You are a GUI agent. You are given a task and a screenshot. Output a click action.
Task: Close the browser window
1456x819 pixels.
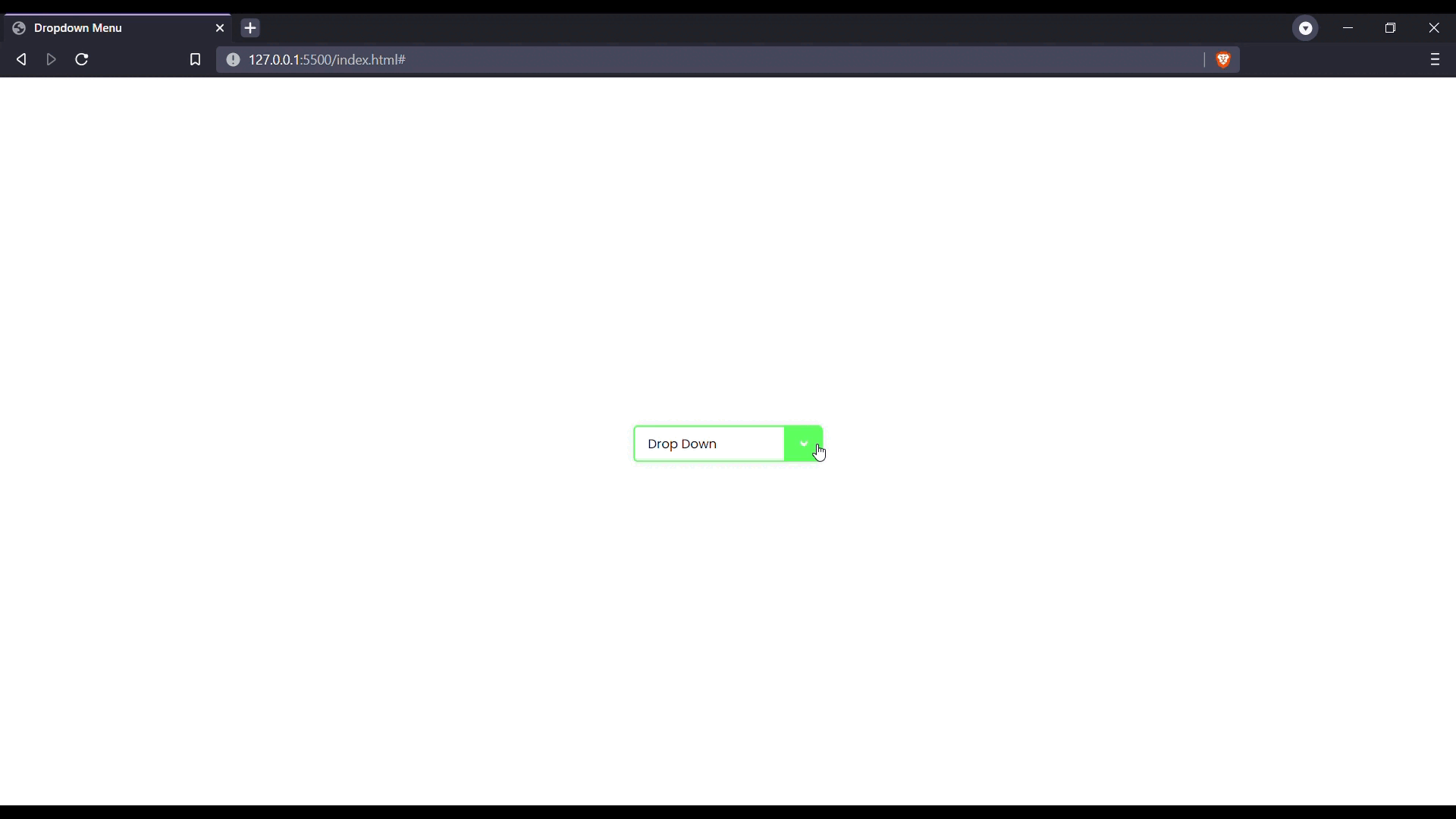(x=1433, y=28)
